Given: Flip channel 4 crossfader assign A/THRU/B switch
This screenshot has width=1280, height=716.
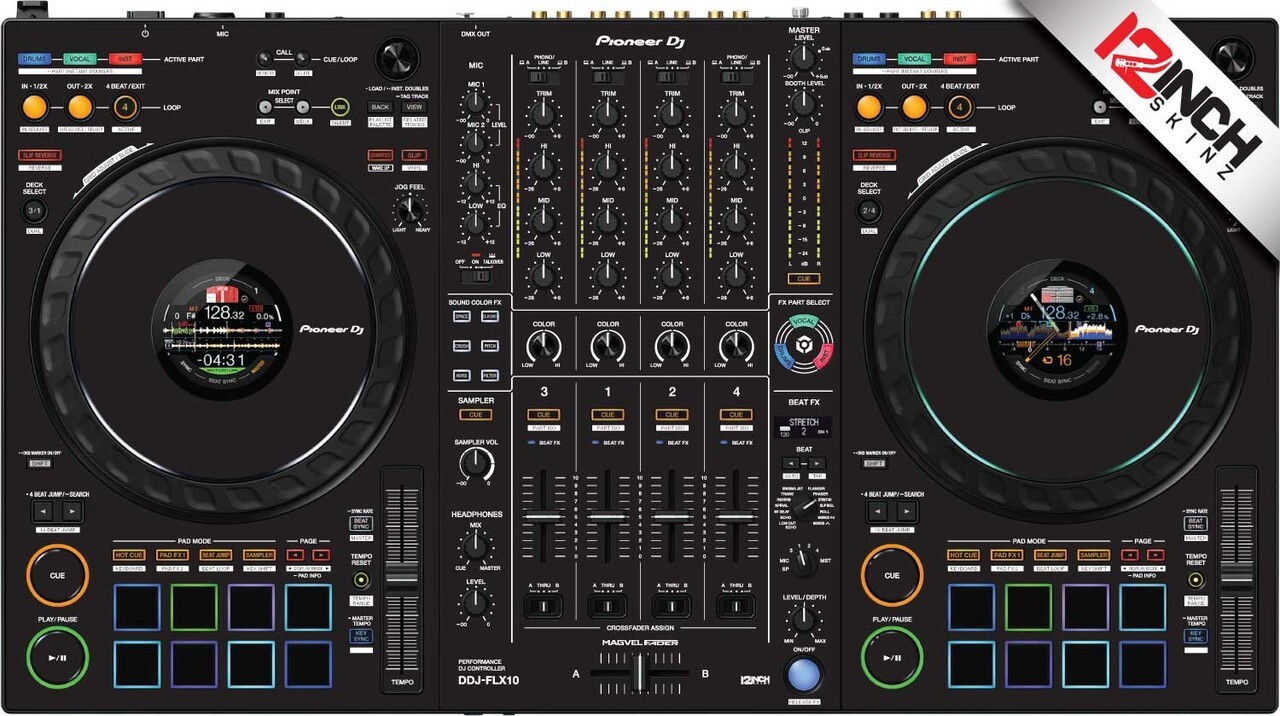Looking at the screenshot, I should [736, 607].
